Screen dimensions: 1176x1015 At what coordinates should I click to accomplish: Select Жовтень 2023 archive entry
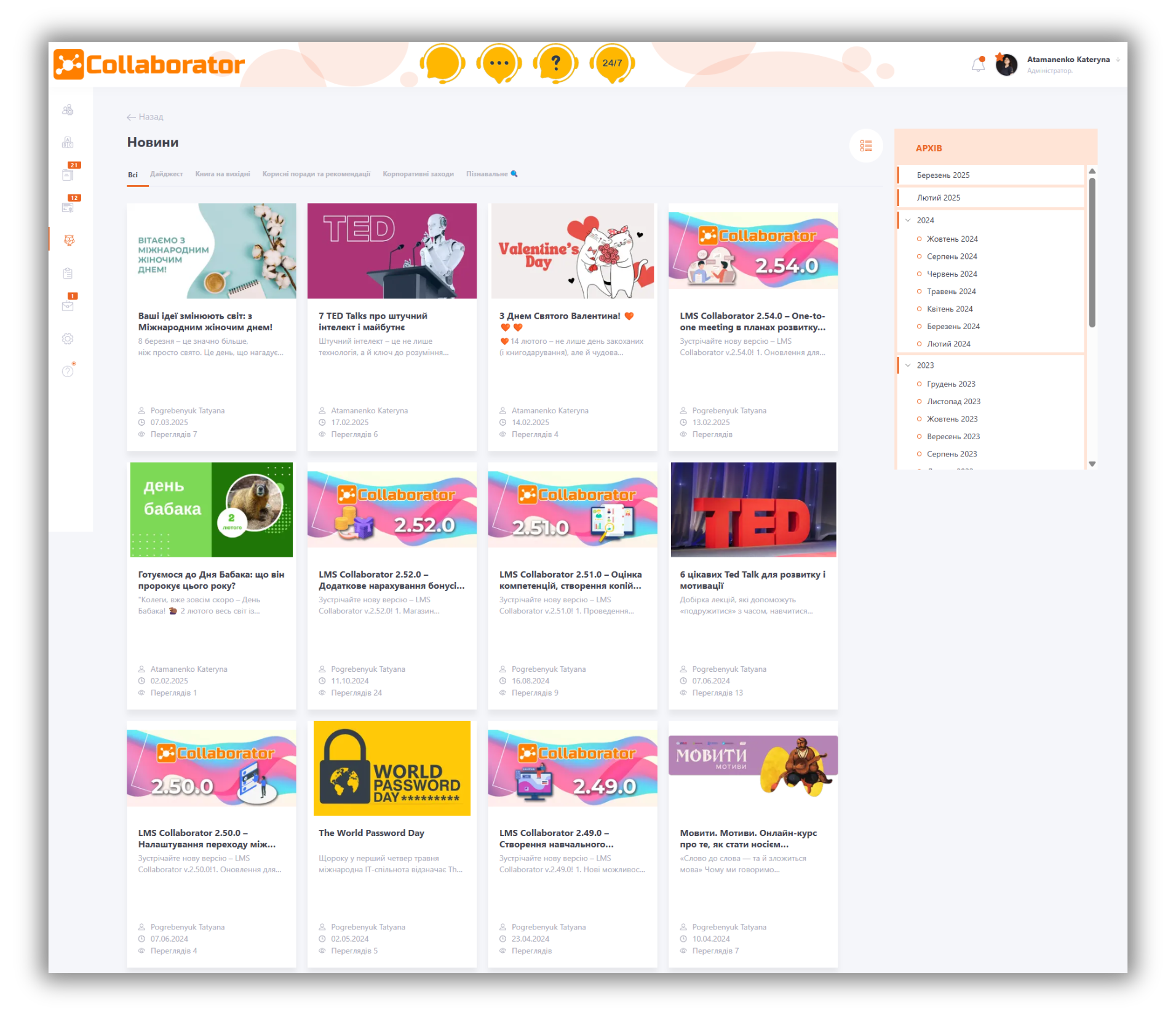(952, 419)
